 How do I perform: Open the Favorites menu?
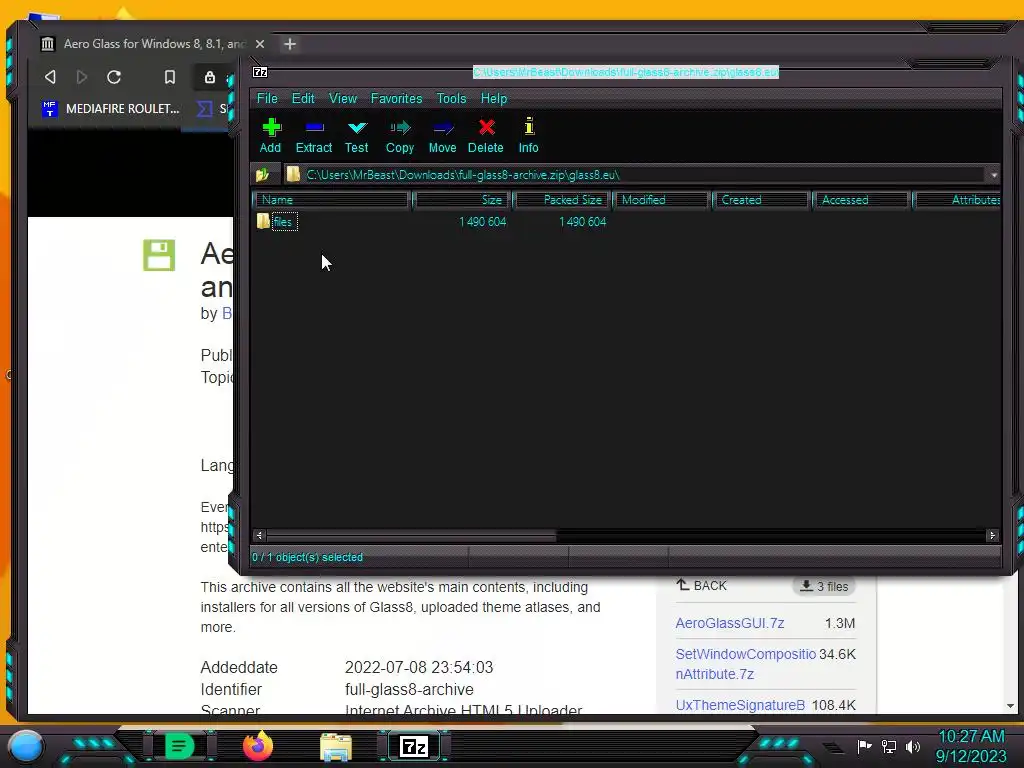(x=396, y=98)
